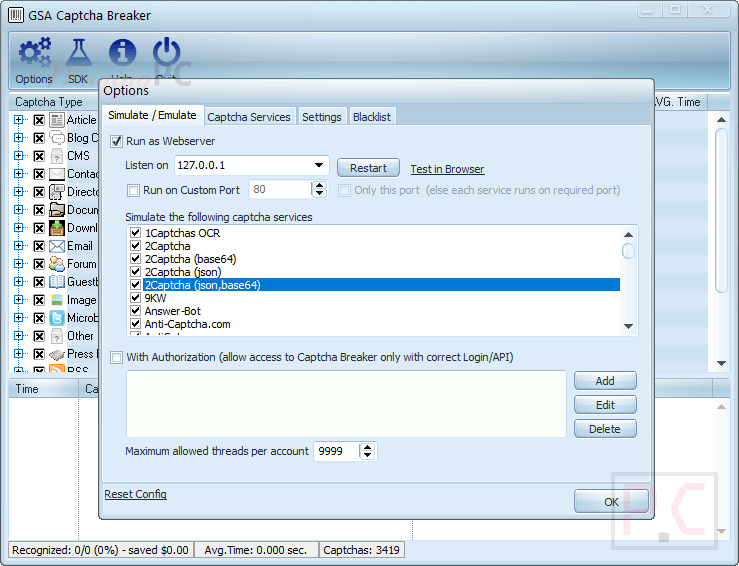The height and width of the screenshot is (566, 739).
Task: Click the authorization accounts list box
Action: 346,404
